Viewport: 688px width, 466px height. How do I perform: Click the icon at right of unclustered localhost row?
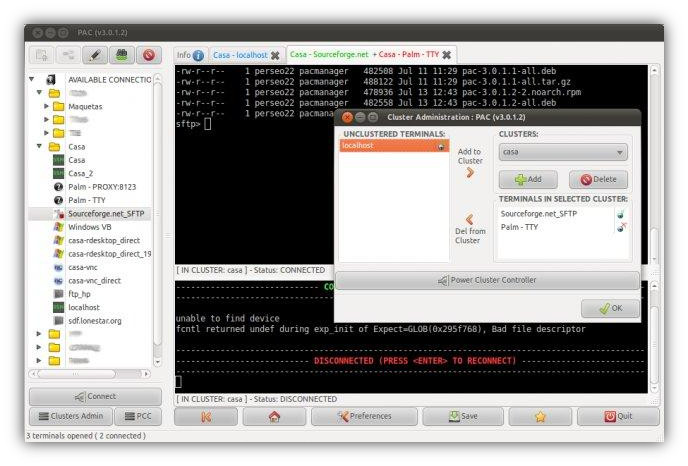[x=441, y=147]
